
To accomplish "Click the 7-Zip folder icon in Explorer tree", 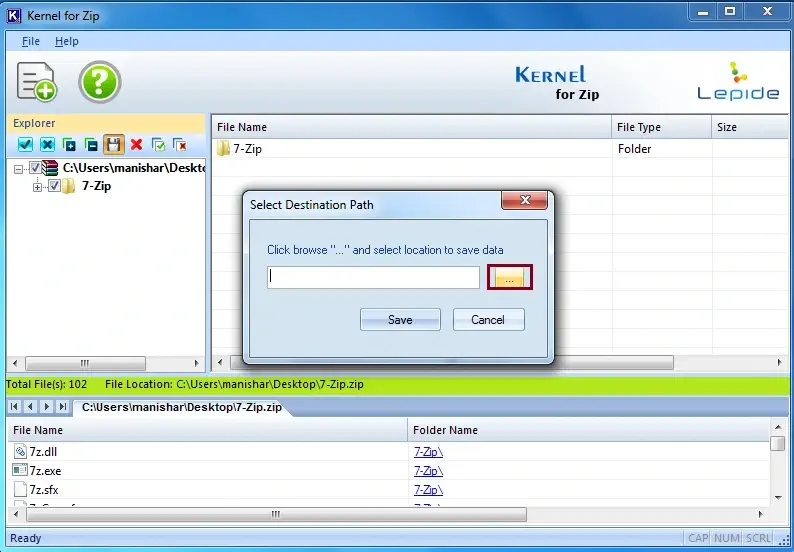I will [x=68, y=186].
